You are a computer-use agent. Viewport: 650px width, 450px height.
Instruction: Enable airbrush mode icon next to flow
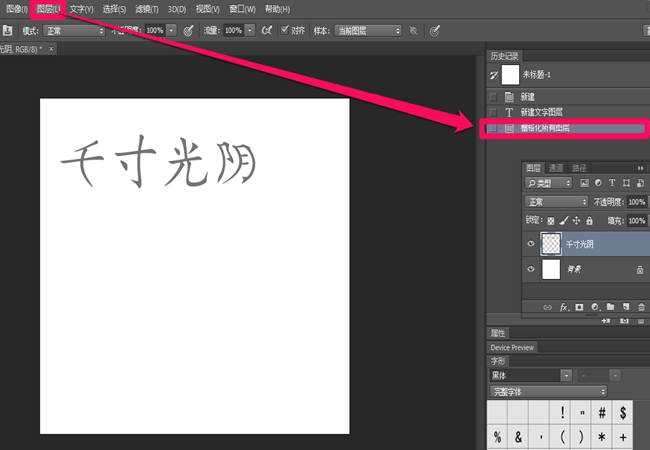point(267,30)
